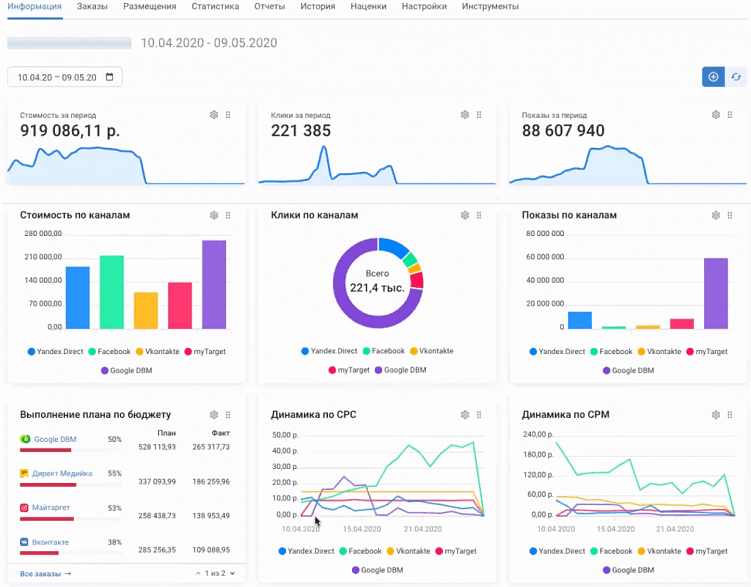This screenshot has height=587, width=751.
Task: Go to next page using down chevron
Action: click(233, 573)
